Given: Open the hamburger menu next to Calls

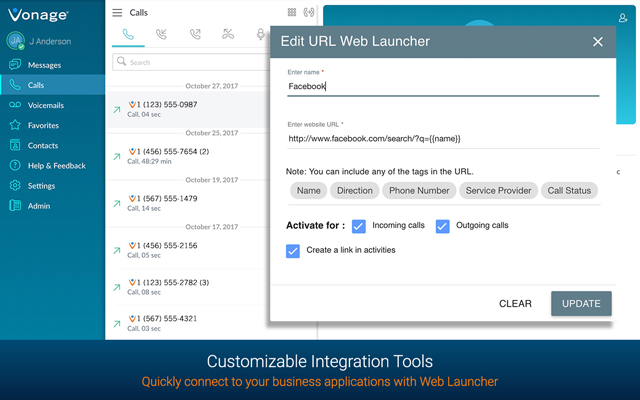Looking at the screenshot, I should click(117, 13).
